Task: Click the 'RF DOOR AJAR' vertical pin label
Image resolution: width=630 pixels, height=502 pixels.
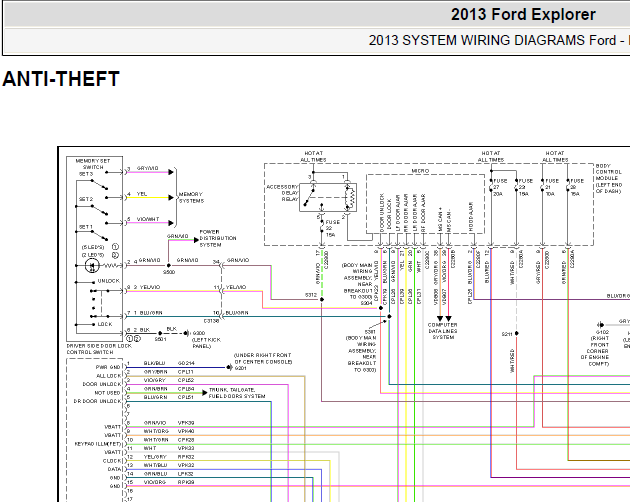Action: click(x=423, y=213)
